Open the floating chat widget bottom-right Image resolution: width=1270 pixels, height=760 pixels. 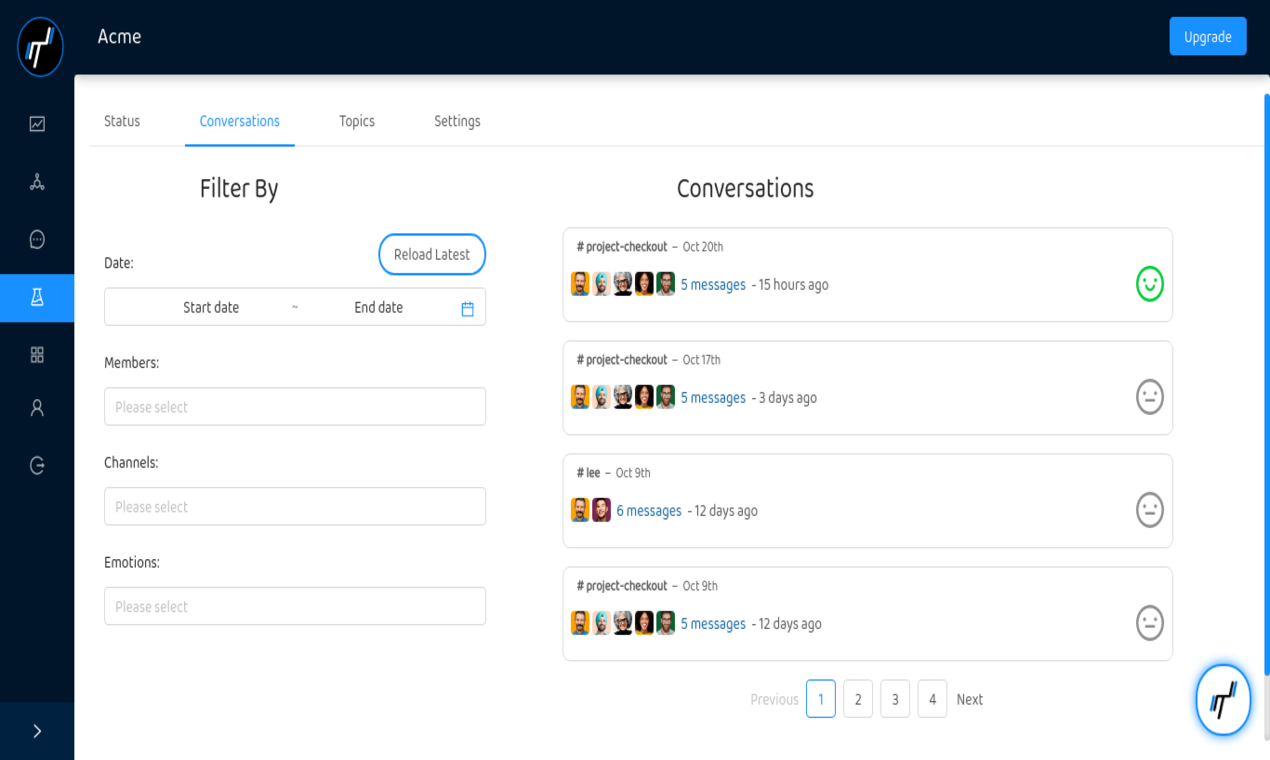[1222, 700]
